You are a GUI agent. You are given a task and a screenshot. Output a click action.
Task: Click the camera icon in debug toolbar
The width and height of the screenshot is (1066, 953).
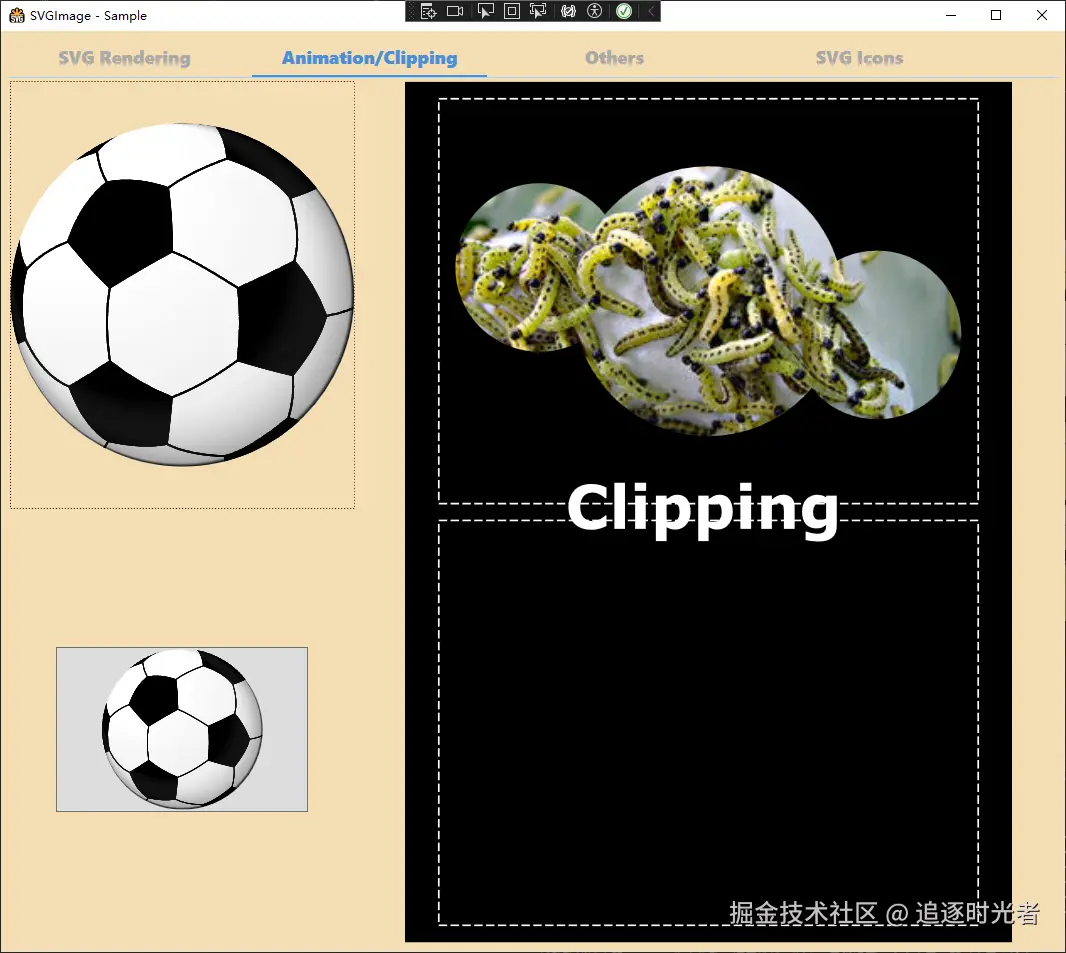tap(455, 11)
